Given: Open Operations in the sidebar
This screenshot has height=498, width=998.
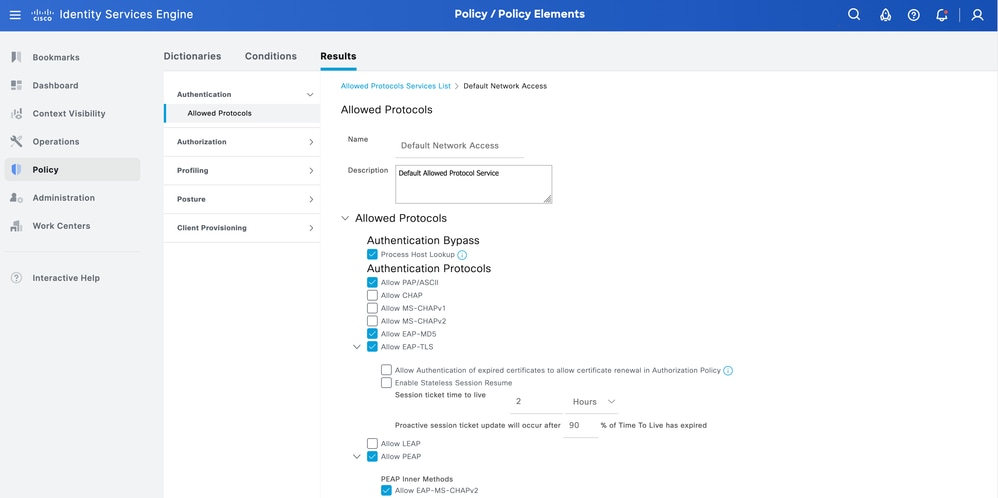Looking at the screenshot, I should pyautogui.click(x=56, y=141).
